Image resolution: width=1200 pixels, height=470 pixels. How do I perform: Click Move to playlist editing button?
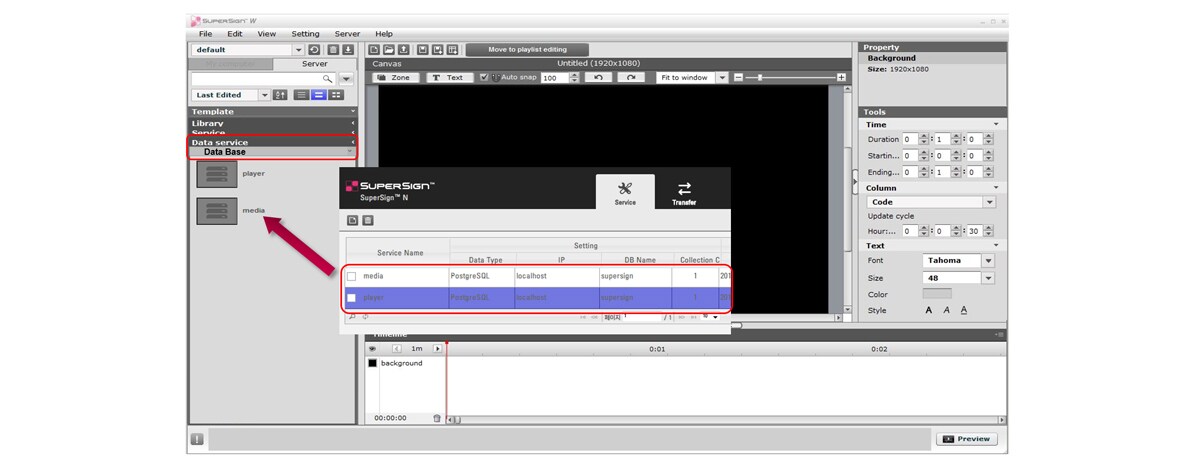526,49
